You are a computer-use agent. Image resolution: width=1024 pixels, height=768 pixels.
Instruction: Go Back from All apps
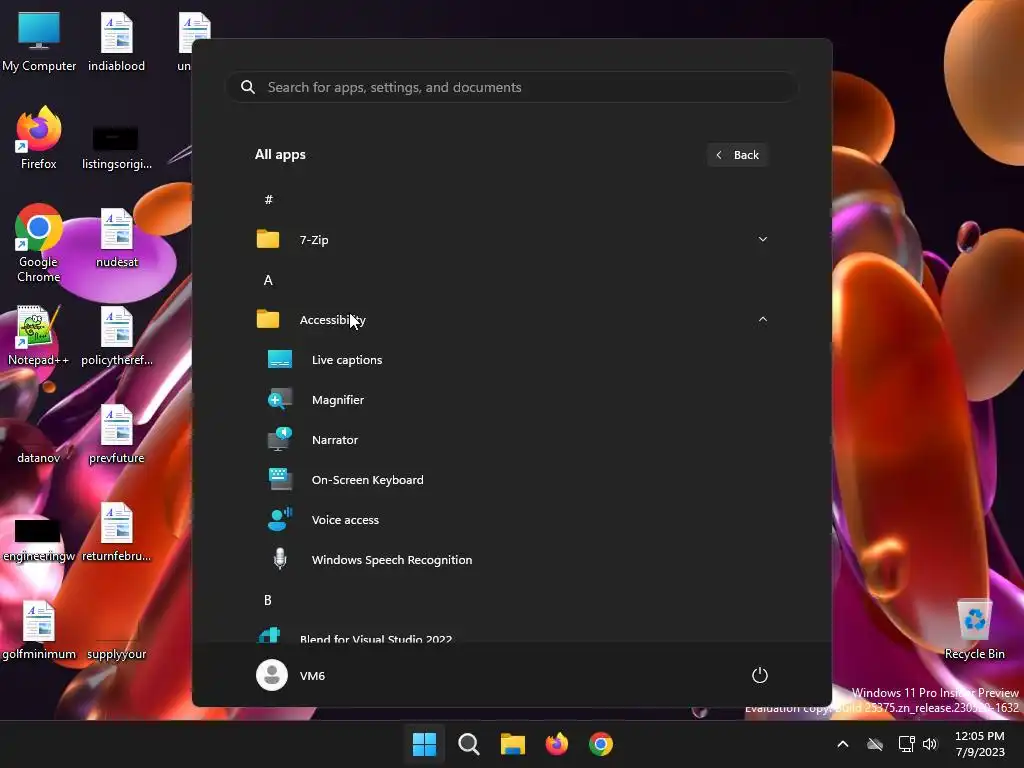click(x=738, y=155)
